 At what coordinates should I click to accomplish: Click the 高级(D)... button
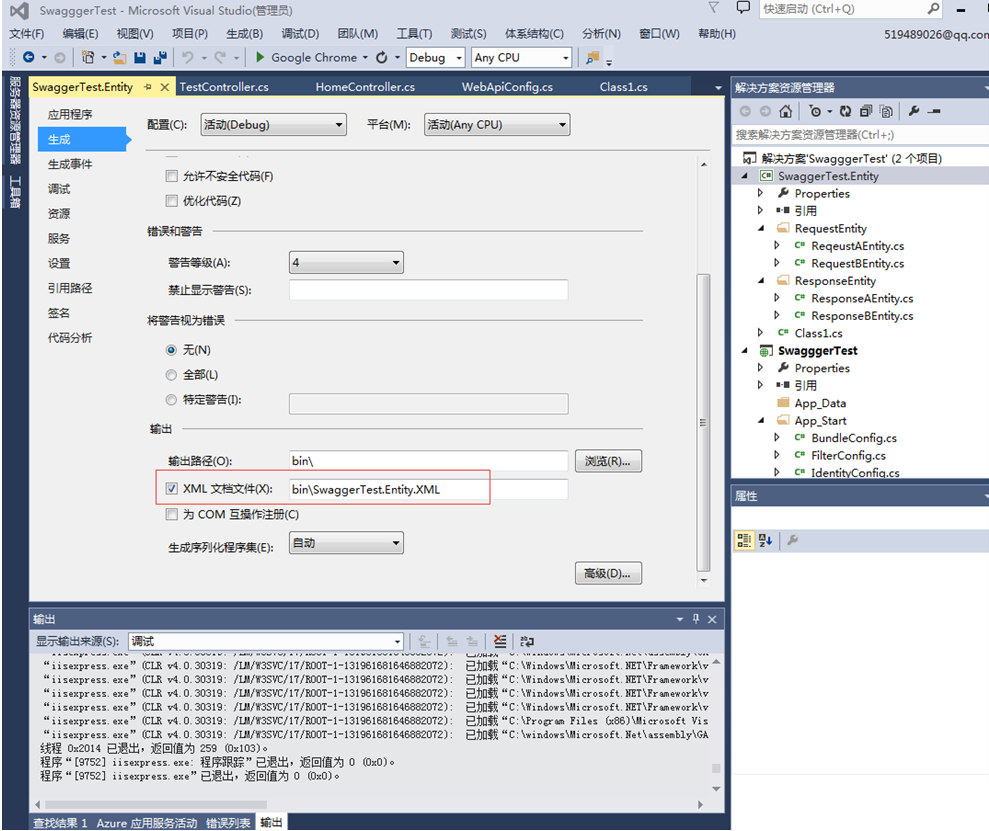(608, 573)
